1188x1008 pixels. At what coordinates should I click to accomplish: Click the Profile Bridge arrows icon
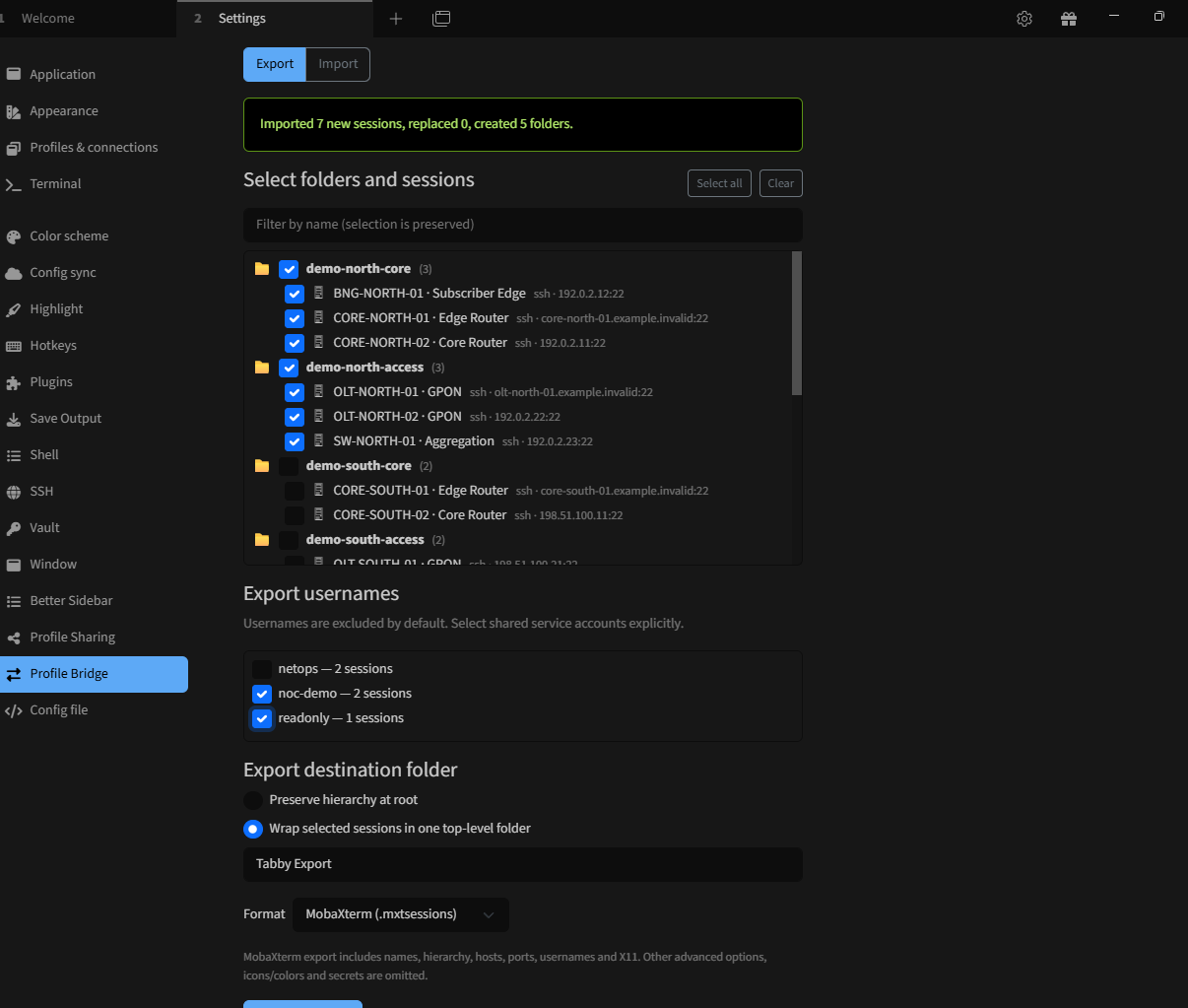[x=13, y=674]
